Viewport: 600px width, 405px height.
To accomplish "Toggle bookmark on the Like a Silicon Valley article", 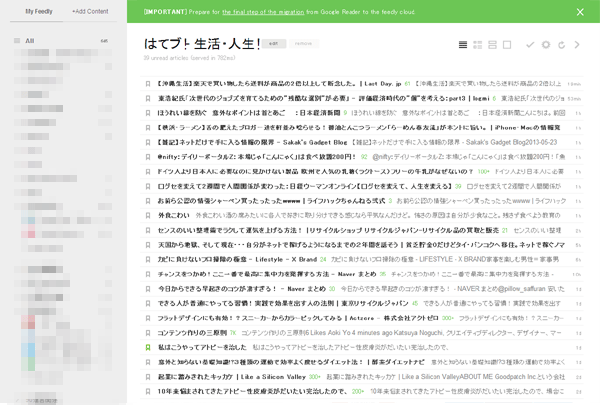I will [148, 377].
